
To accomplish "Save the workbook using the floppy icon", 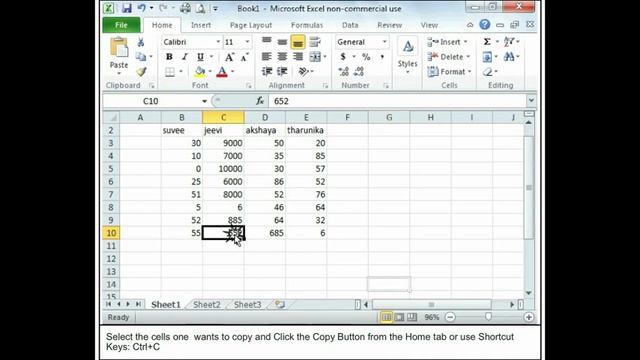I will pos(127,8).
